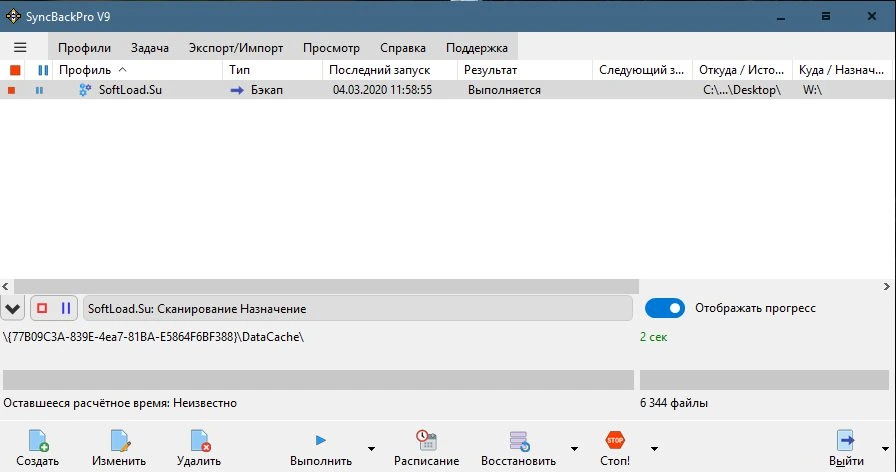Click the SyncBackPro logo in title bar
The width and height of the screenshot is (896, 472).
pos(13,17)
